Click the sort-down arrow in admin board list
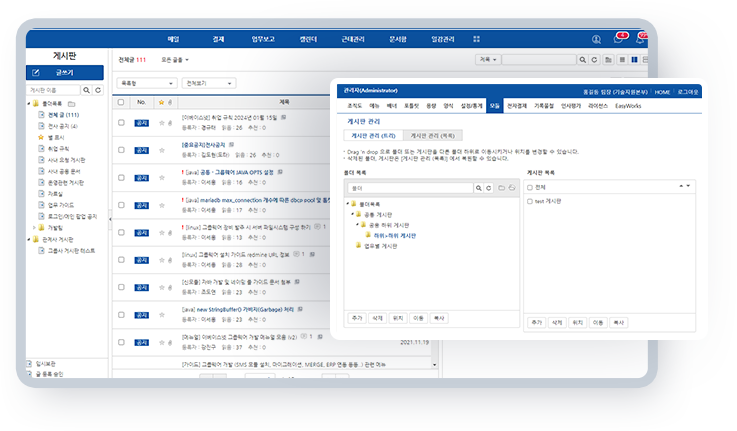 (x=689, y=187)
